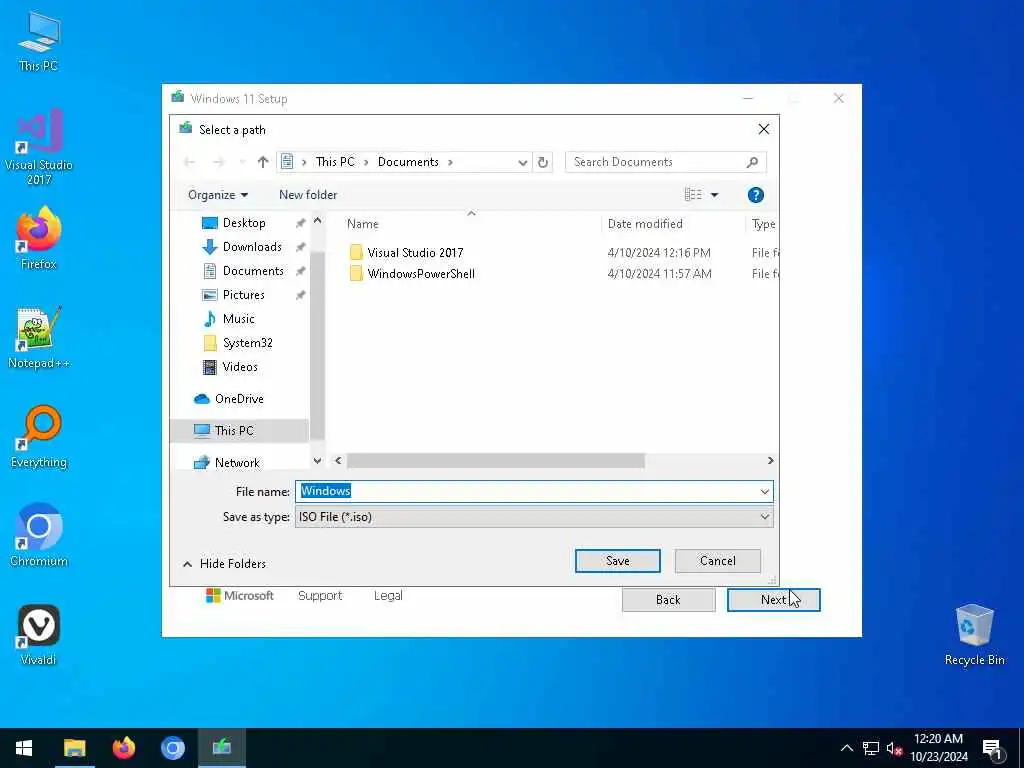Open Firefox from the taskbar

pyautogui.click(x=123, y=748)
